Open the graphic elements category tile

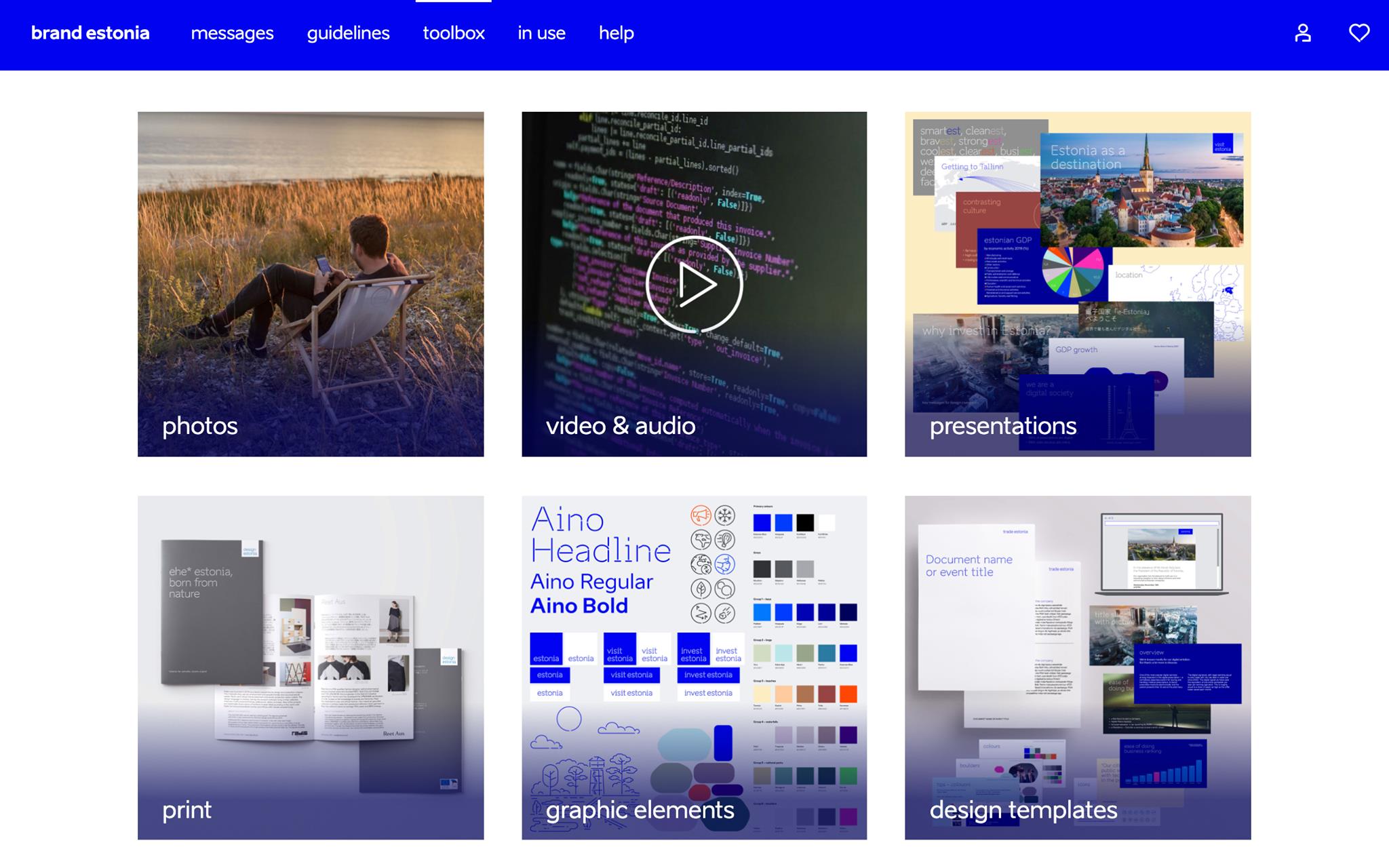coord(694,668)
